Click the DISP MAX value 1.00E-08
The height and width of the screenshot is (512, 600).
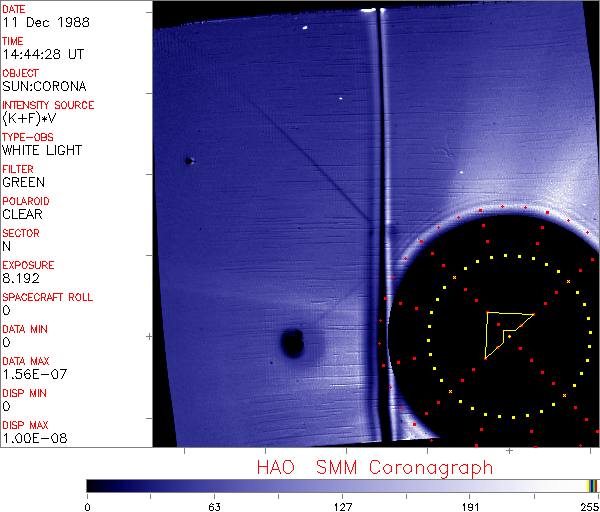point(35,438)
